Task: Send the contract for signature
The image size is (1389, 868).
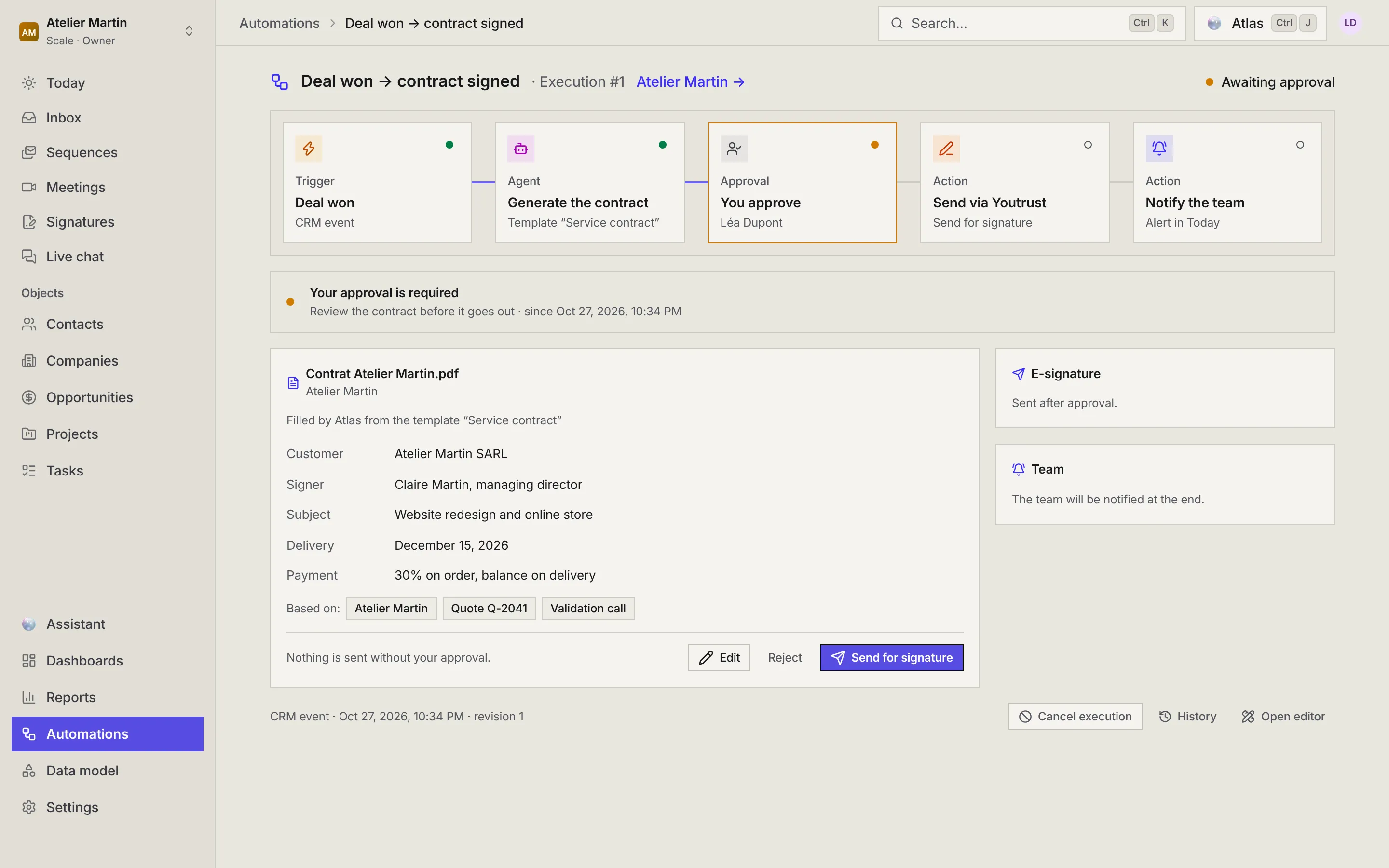Action: [891, 658]
